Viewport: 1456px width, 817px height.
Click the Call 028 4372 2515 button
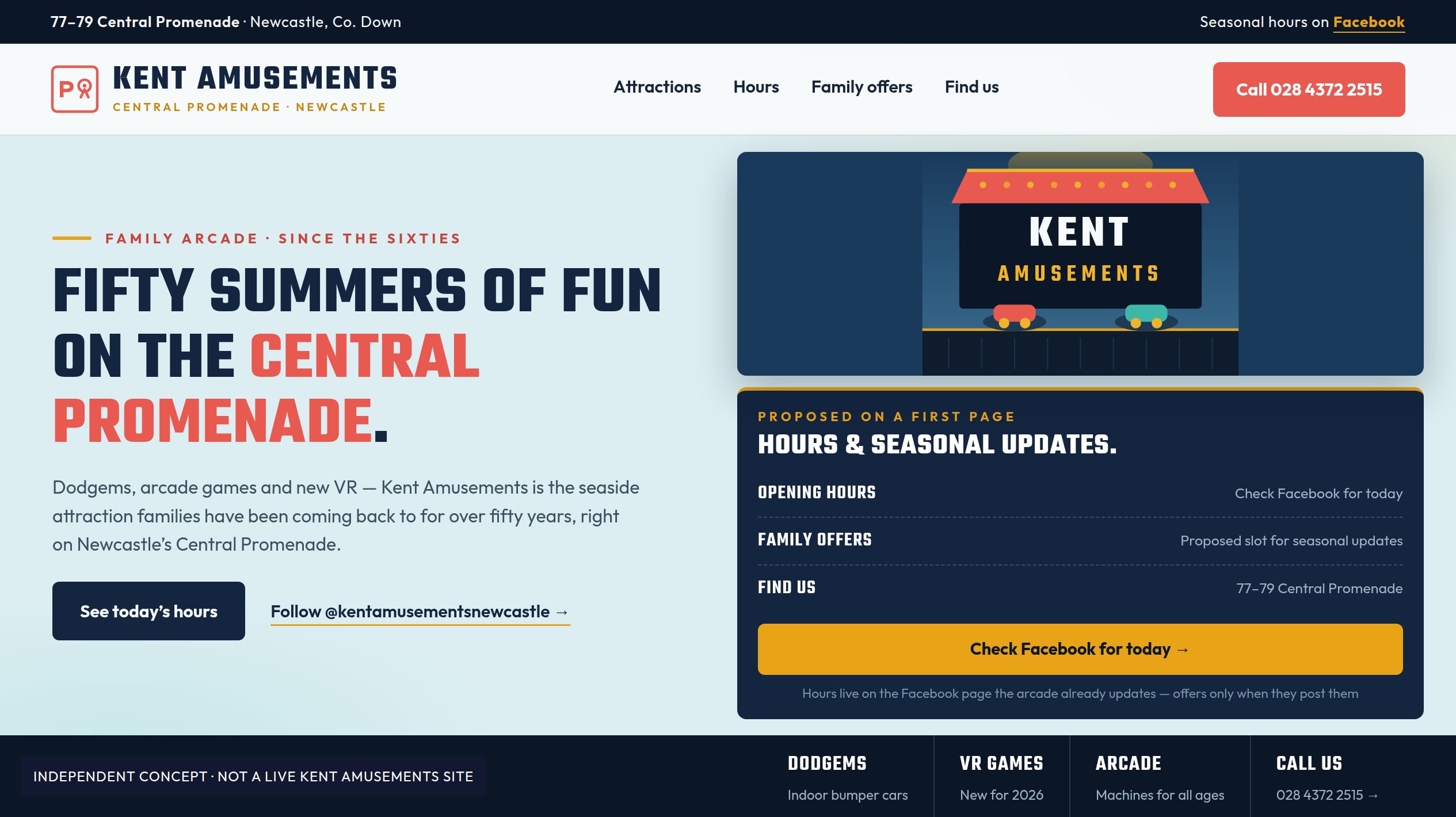[1309, 89]
